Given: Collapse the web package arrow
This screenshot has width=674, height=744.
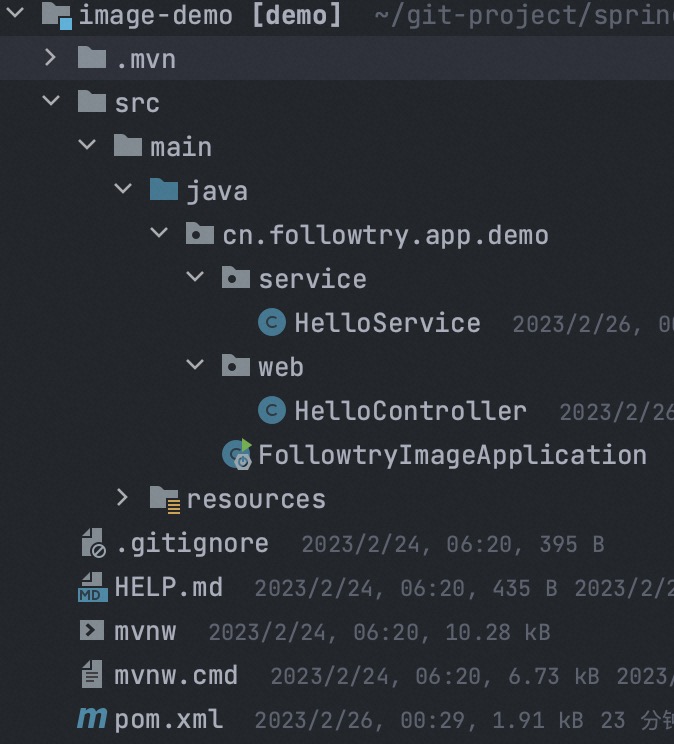Looking at the screenshot, I should coord(195,366).
